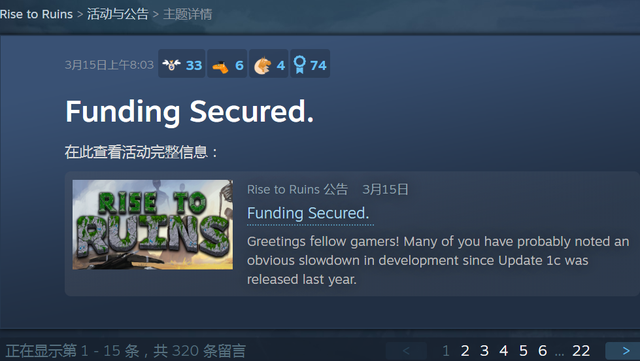Click the Rise to Ruins banner thumbnail
640x361 pixels.
(x=153, y=225)
